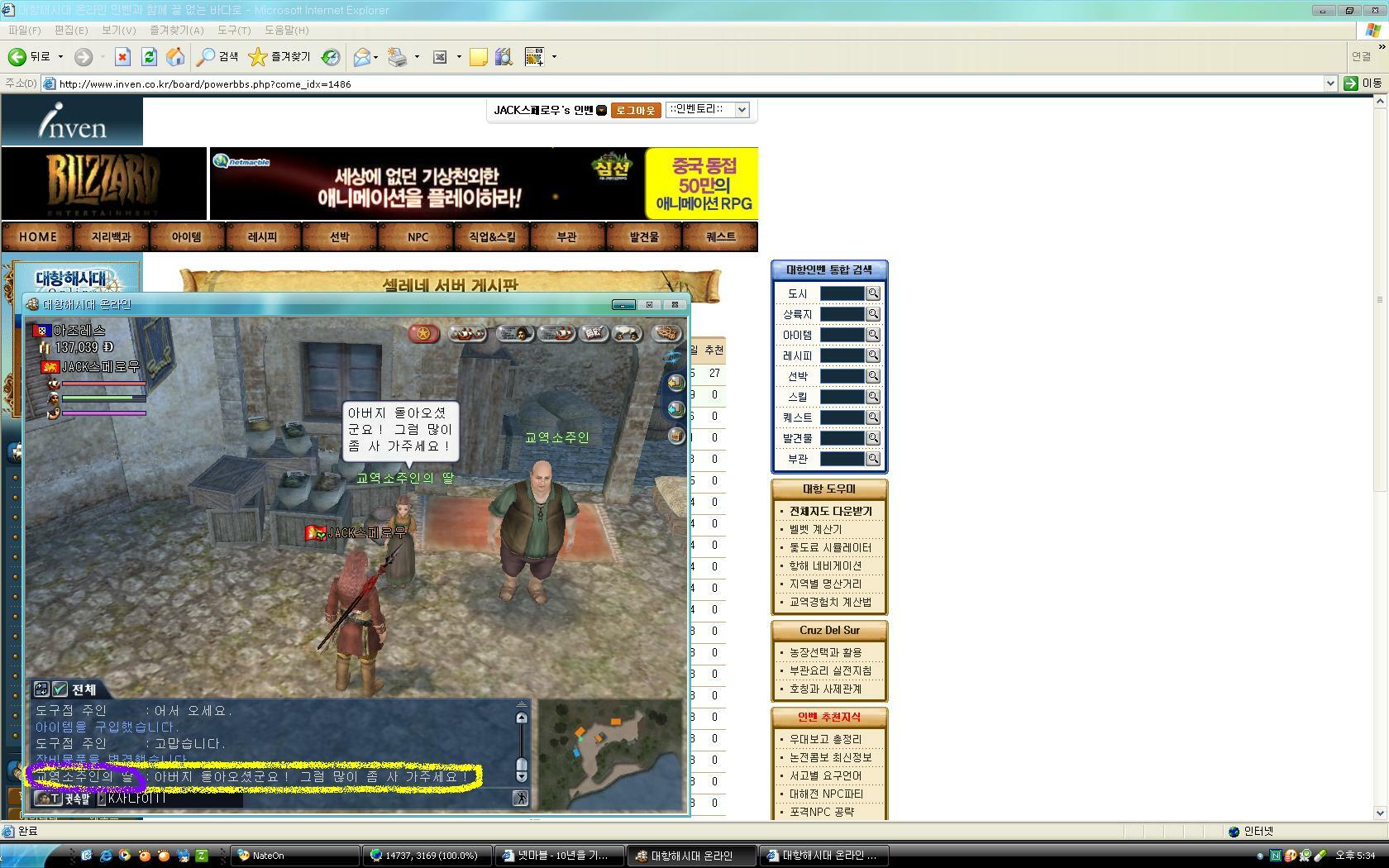Click the yellow arrow panel icon in game
The width and height of the screenshot is (1389, 868).
point(676,382)
